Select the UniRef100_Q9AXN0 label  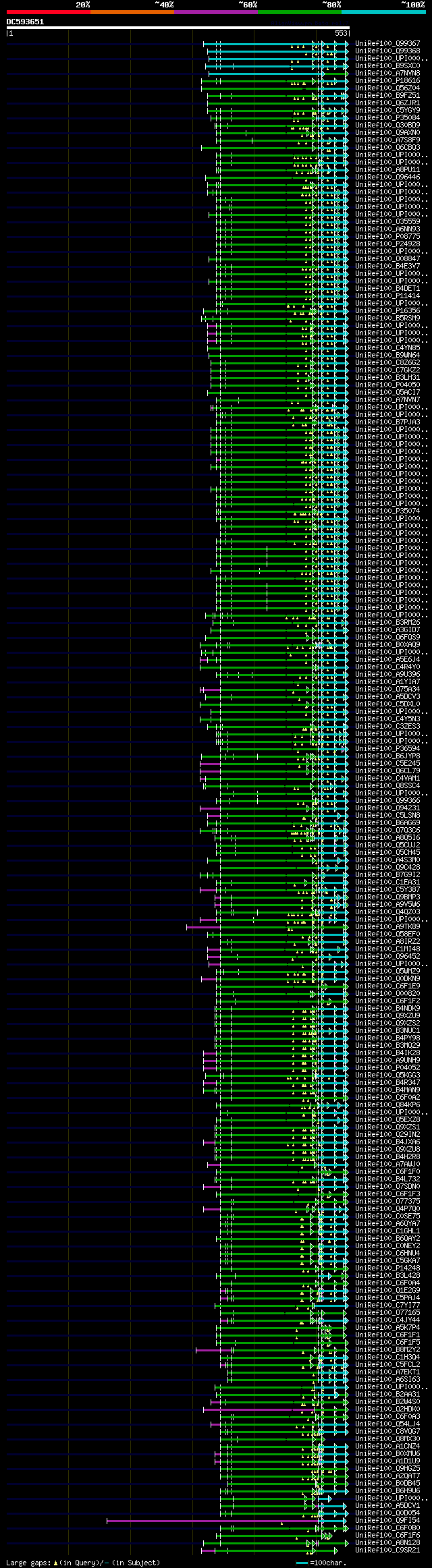coord(387,133)
